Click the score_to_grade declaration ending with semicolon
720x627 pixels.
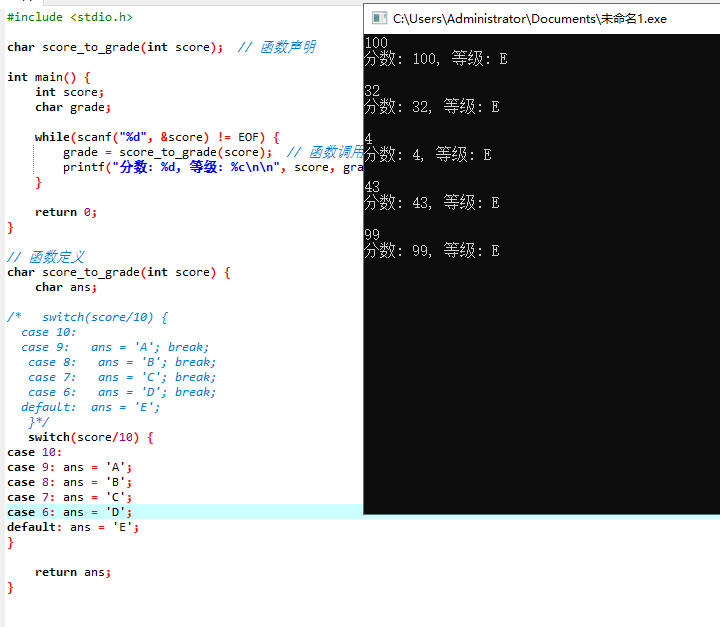point(115,47)
